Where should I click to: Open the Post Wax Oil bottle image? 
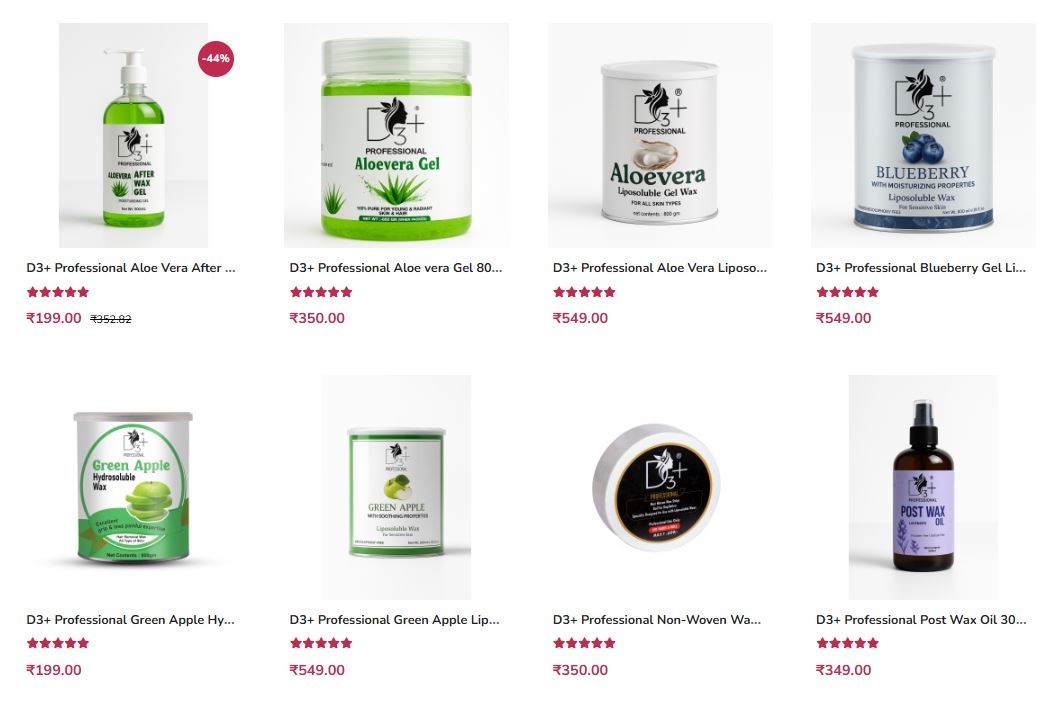923,487
